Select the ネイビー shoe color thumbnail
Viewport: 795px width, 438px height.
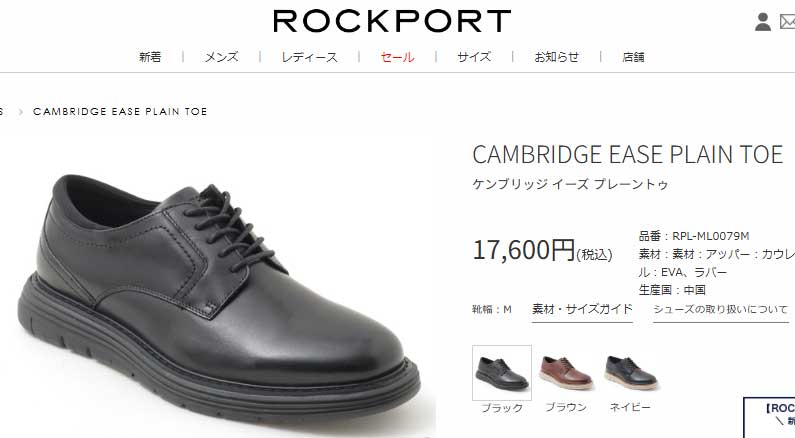tap(630, 373)
